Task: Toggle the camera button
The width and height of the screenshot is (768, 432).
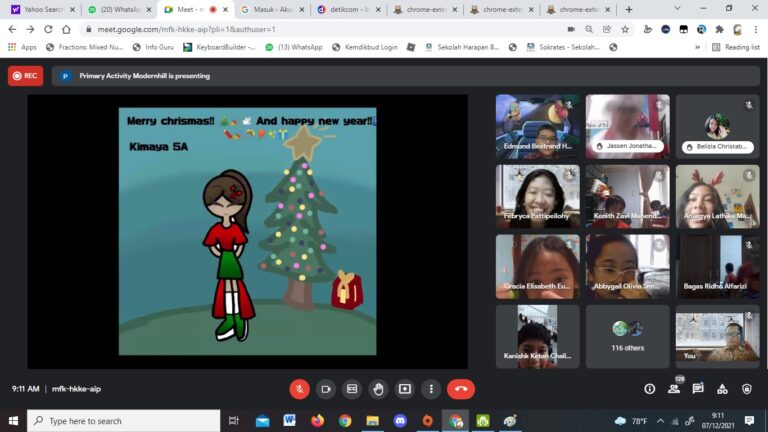Action: coord(325,389)
